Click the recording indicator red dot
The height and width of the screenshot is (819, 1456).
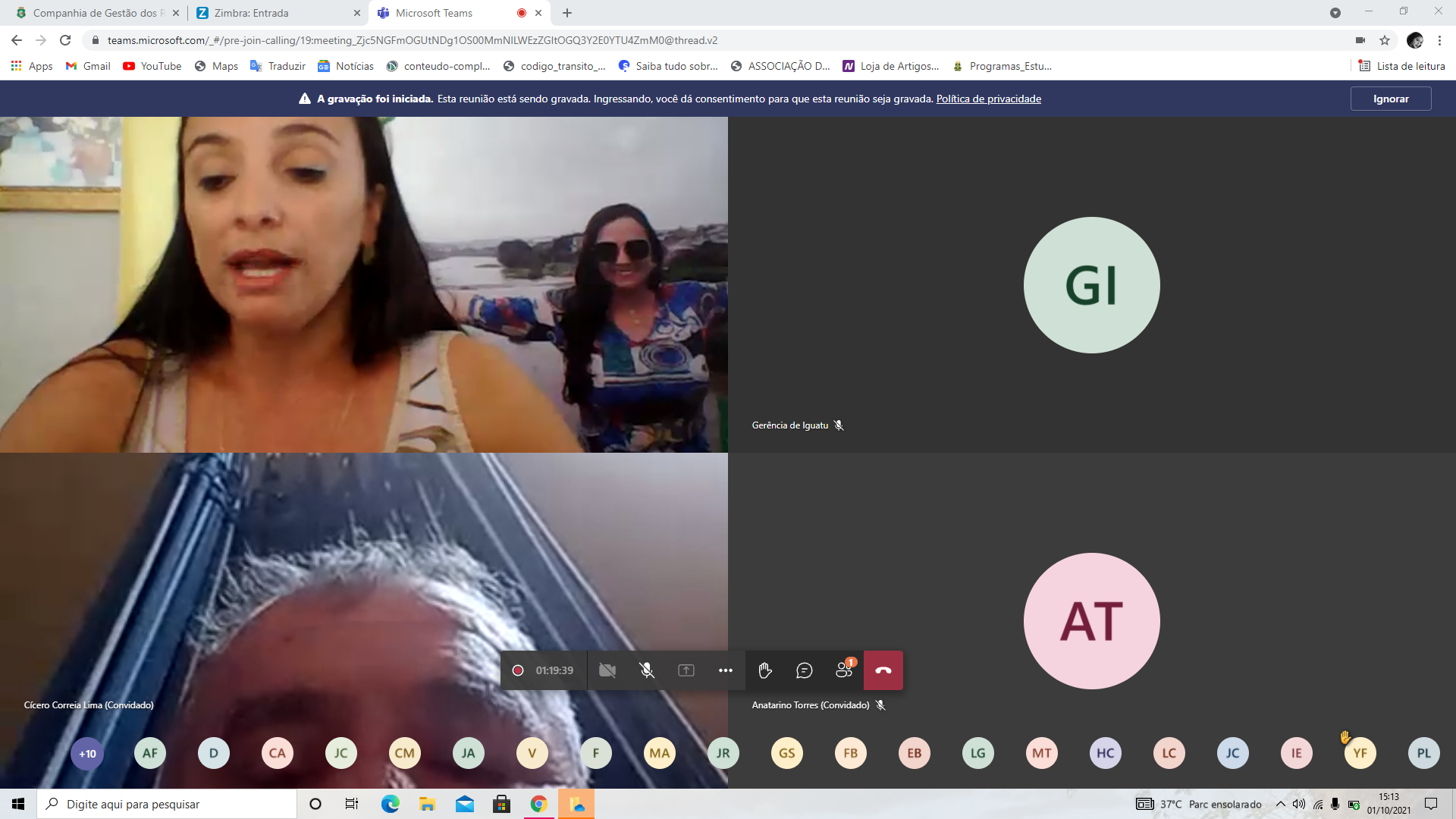518,670
